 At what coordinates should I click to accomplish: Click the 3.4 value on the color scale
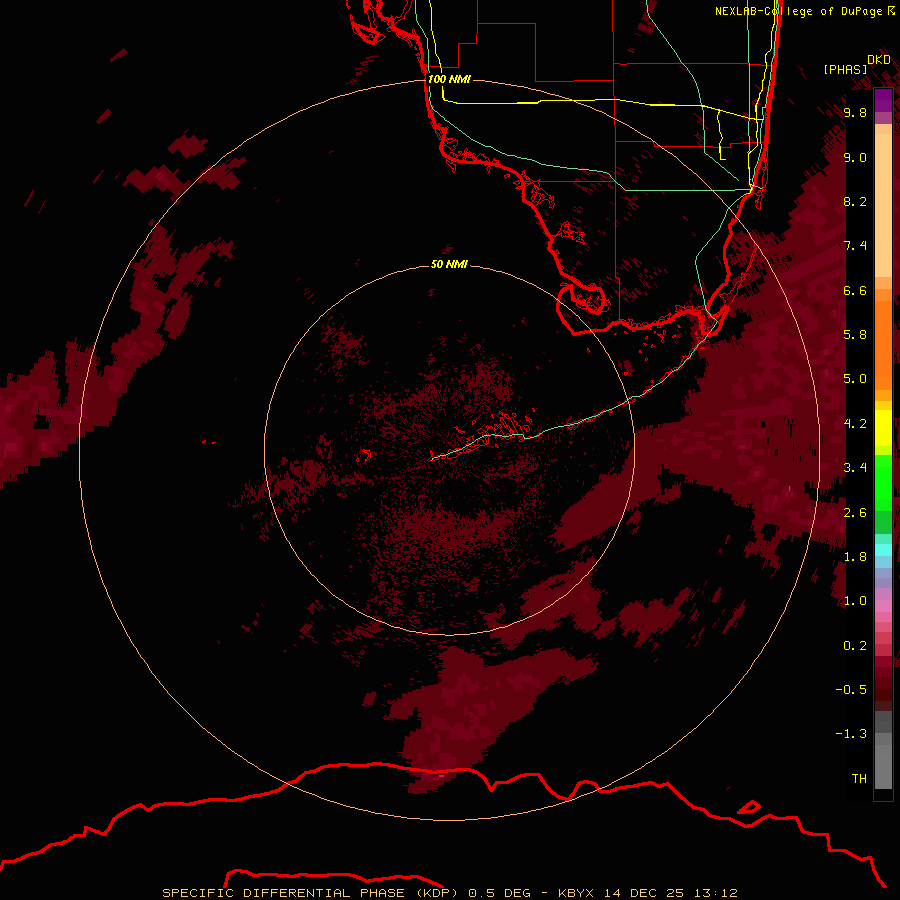point(855,468)
